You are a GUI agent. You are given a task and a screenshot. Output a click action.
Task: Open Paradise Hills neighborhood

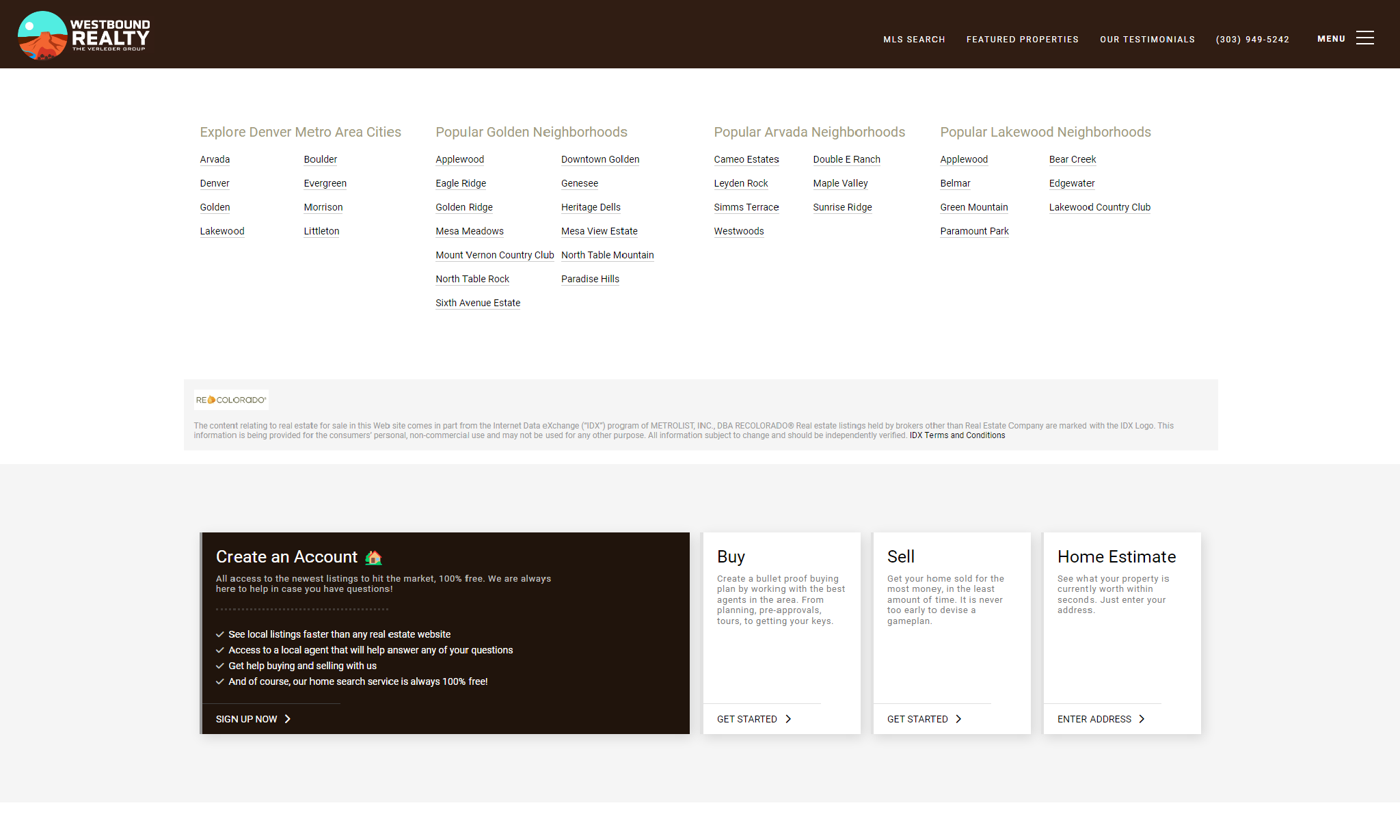[x=590, y=279]
